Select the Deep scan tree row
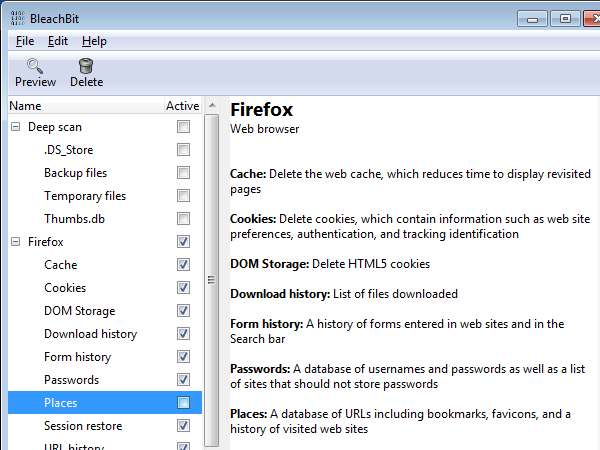600x450 pixels. [x=105, y=127]
